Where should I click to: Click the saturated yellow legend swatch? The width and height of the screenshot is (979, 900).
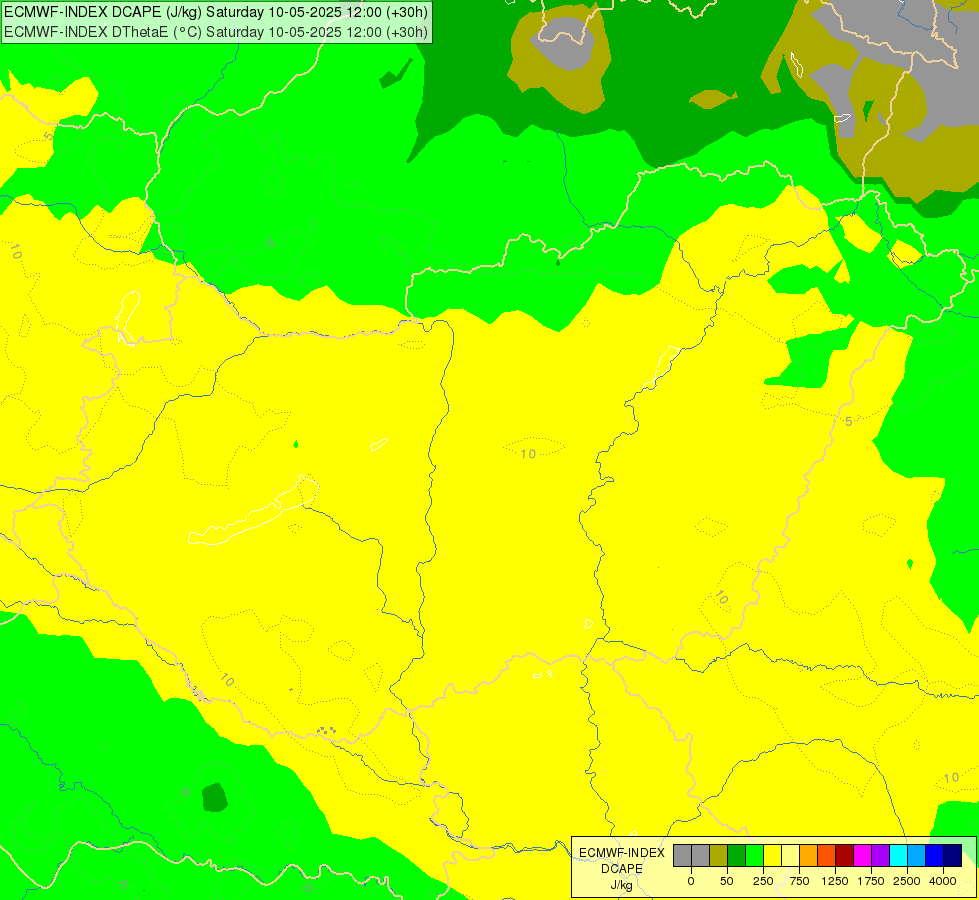773,856
